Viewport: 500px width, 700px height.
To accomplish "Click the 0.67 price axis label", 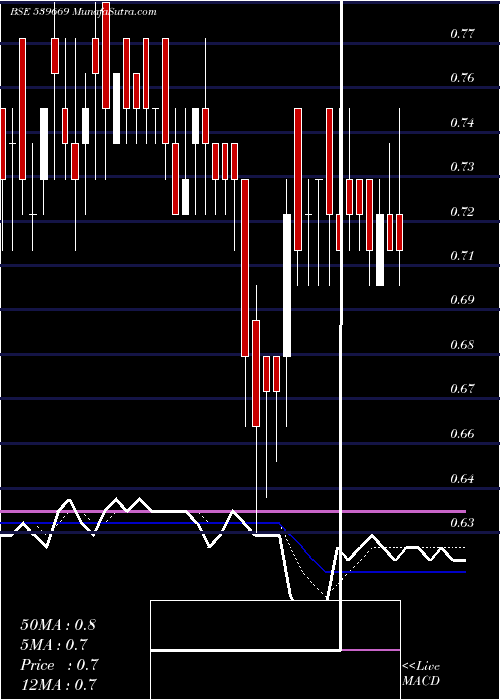I will coord(462,389).
